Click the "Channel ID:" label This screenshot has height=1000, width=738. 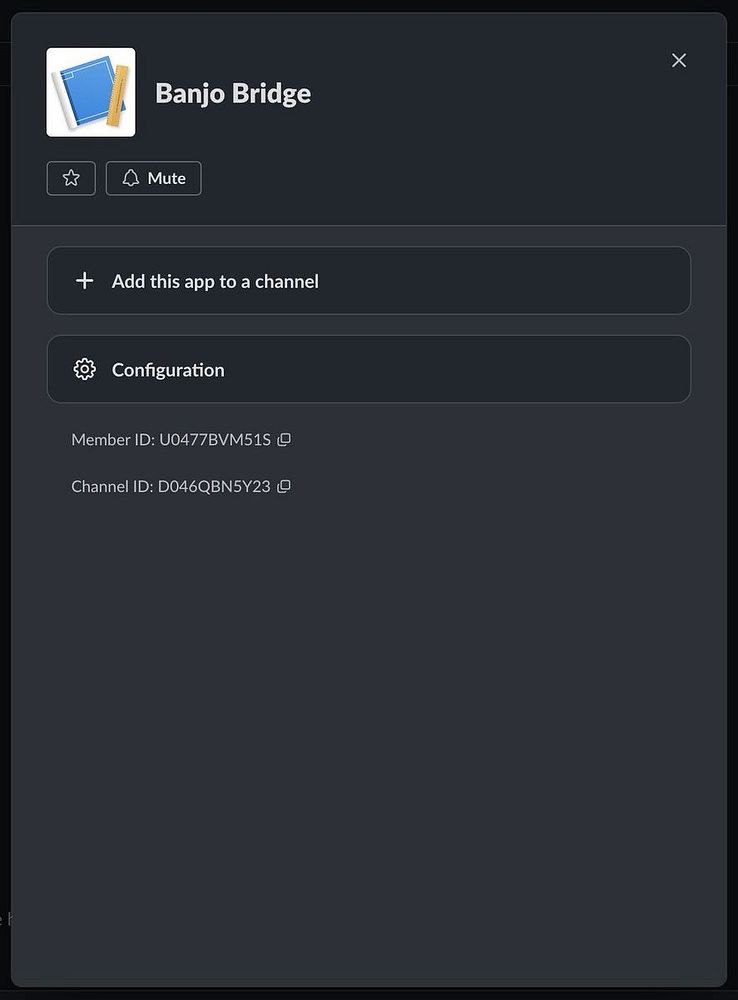(x=112, y=486)
